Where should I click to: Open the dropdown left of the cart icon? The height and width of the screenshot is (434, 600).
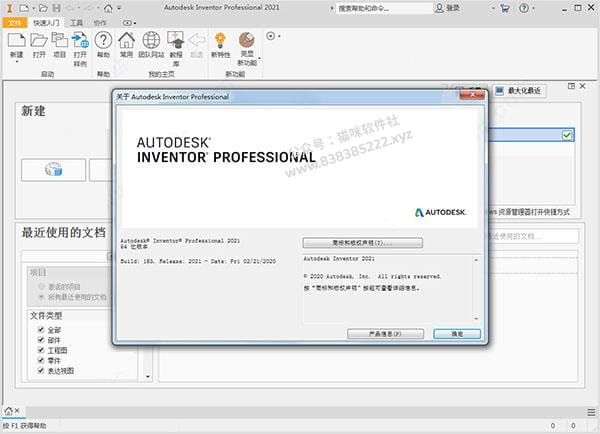[494, 8]
